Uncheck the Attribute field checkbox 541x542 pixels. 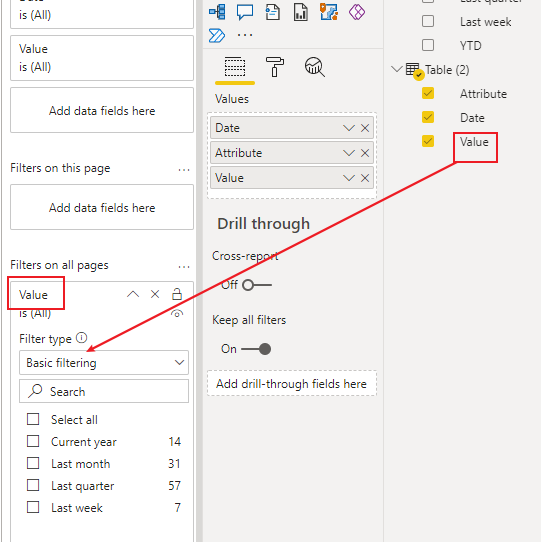pyautogui.click(x=428, y=93)
